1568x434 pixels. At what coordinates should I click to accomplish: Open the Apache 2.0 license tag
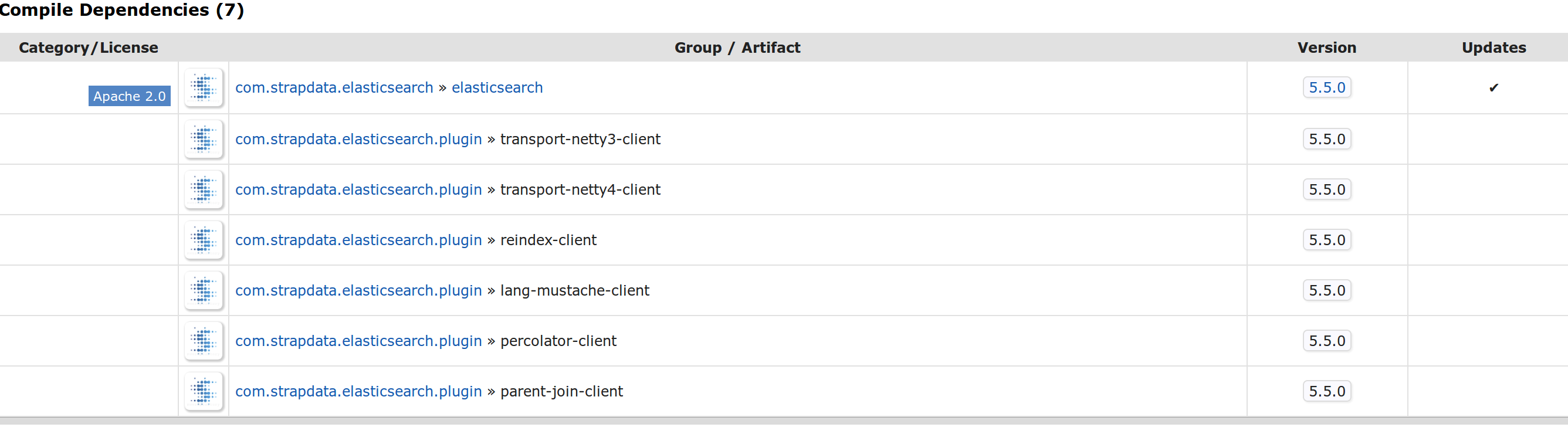click(130, 96)
